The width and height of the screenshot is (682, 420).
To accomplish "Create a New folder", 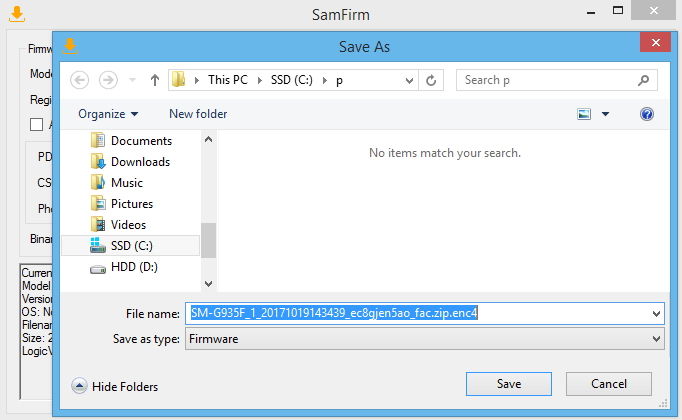I will pyautogui.click(x=198, y=114).
